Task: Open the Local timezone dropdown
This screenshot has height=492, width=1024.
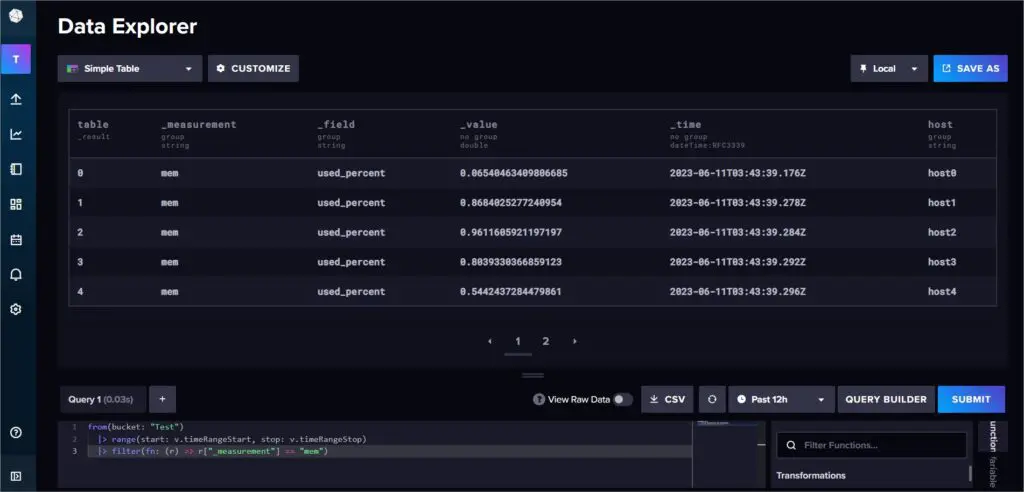Action: 889,69
